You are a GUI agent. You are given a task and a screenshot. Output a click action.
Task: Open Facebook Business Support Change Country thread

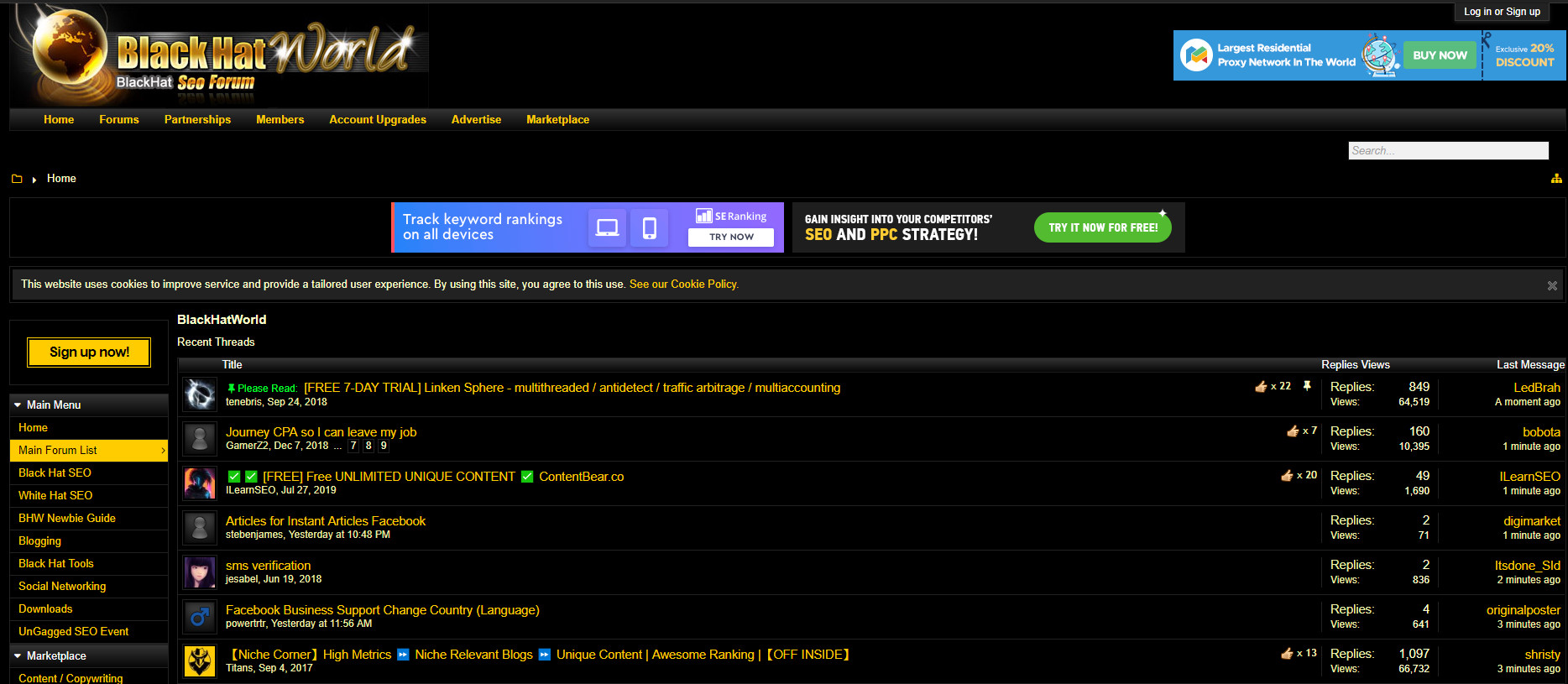383,610
